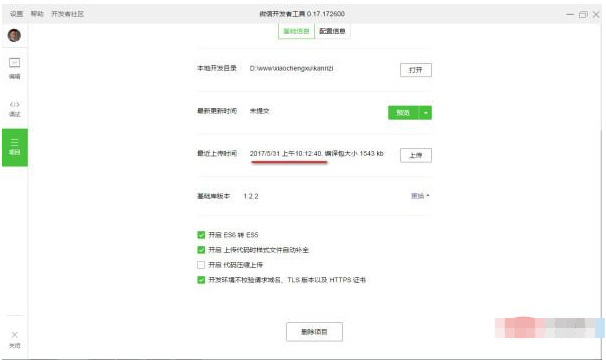Viewport: 606px width, 363px height.
Task: Click the upload time text 2017/5/31
Action: (x=265, y=153)
